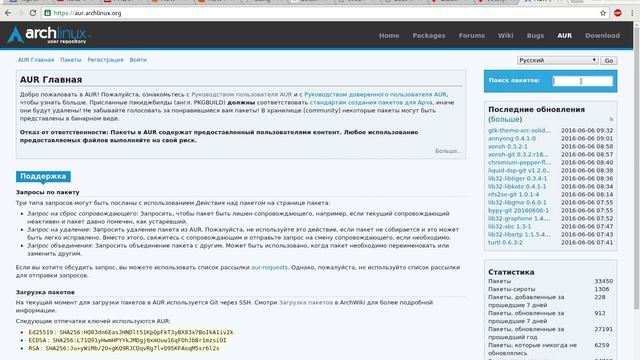
Task: Open the Forums menu item
Action: tap(471, 36)
